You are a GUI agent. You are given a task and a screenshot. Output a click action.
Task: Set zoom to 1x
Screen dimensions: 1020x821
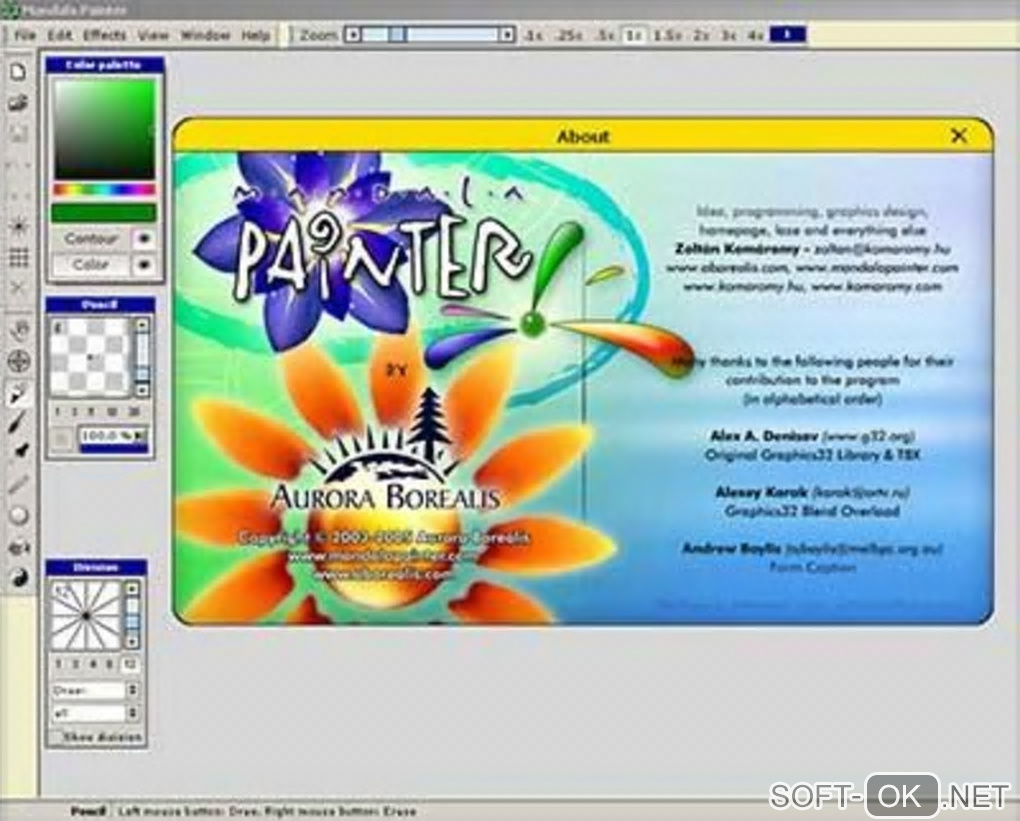634,35
